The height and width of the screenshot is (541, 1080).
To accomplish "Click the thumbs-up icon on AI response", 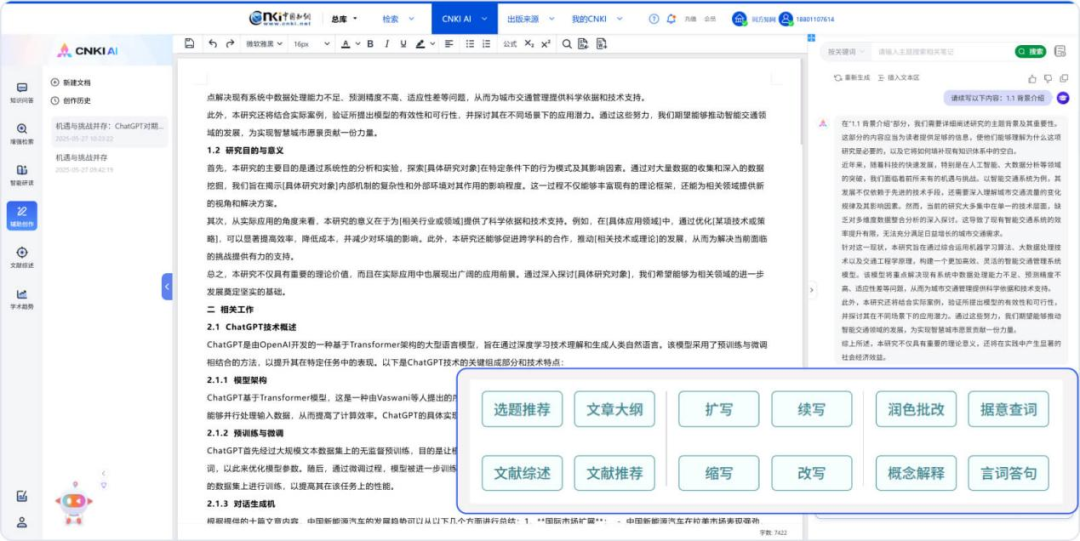I will (1033, 77).
